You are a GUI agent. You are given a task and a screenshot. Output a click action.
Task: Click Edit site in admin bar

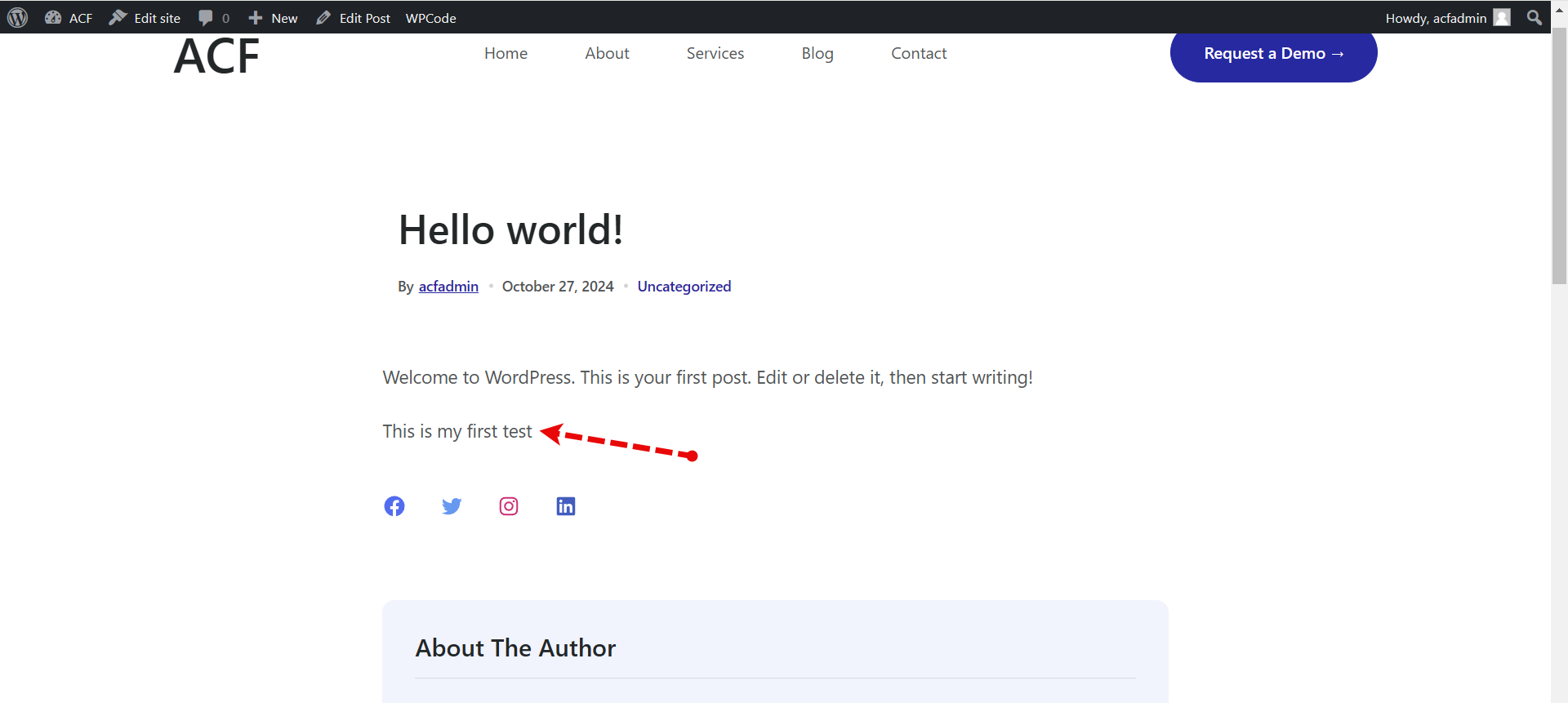click(145, 18)
